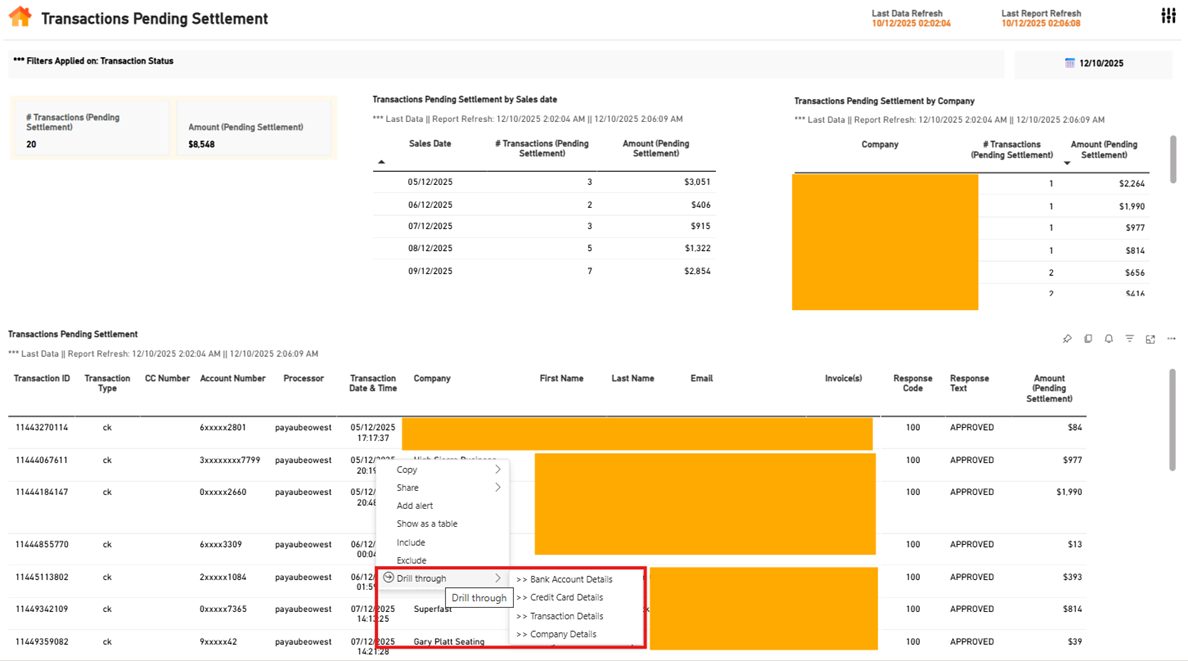Select transaction ID 11449359082

[x=42, y=641]
